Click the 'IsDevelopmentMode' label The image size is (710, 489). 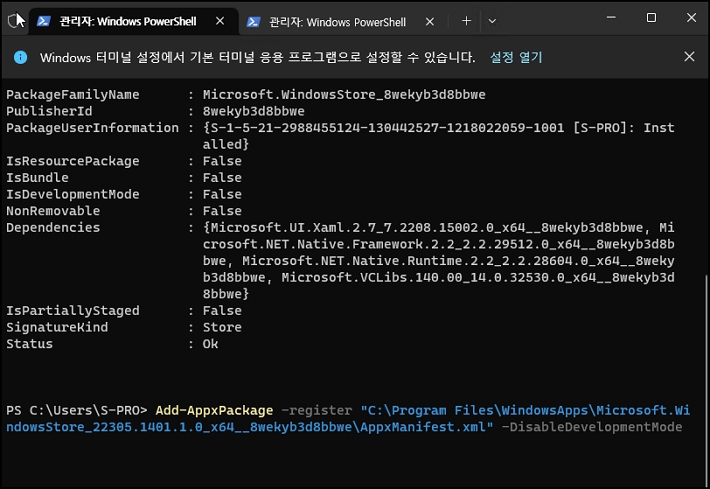coord(73,194)
